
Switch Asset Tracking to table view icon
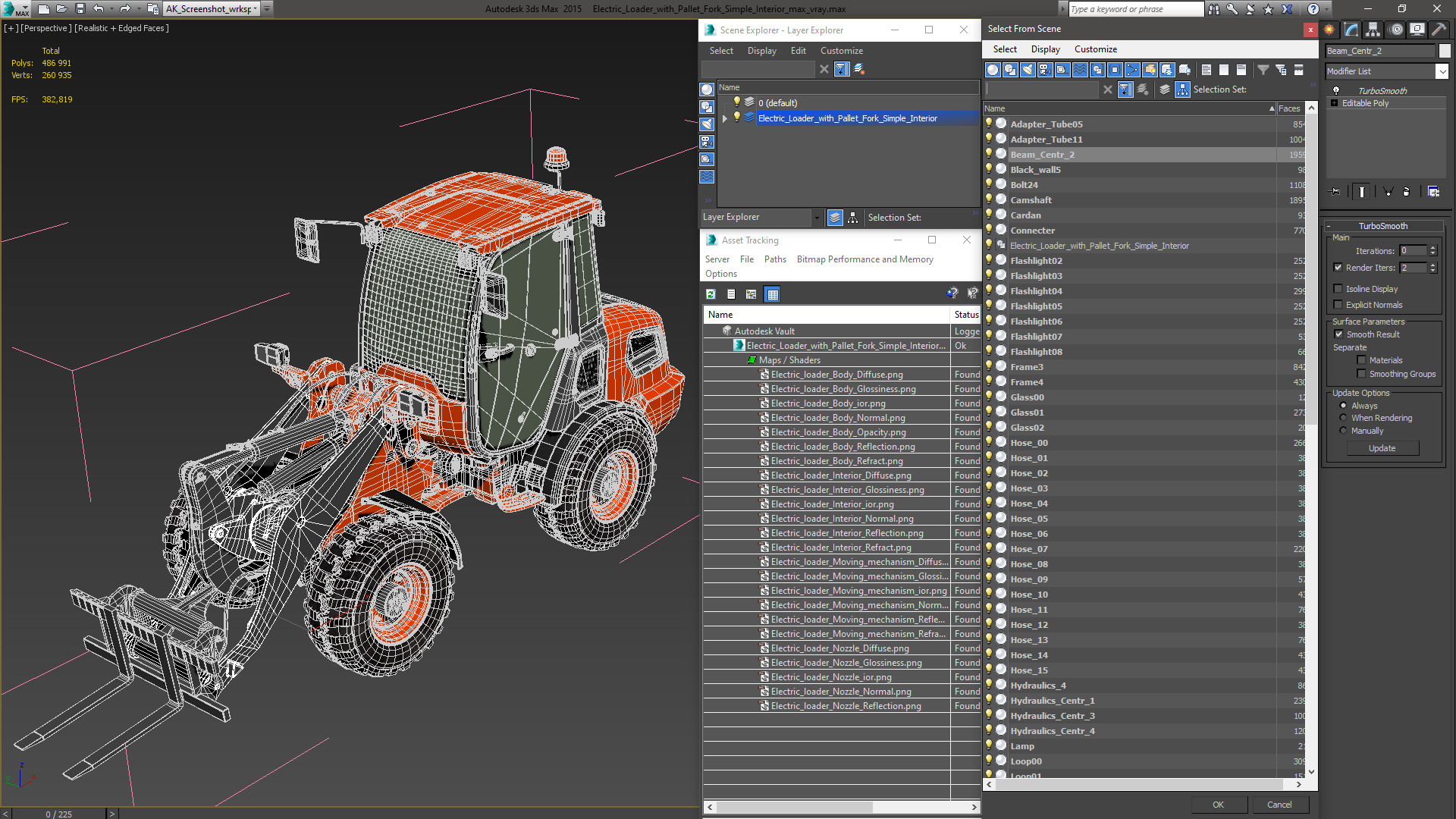point(772,294)
